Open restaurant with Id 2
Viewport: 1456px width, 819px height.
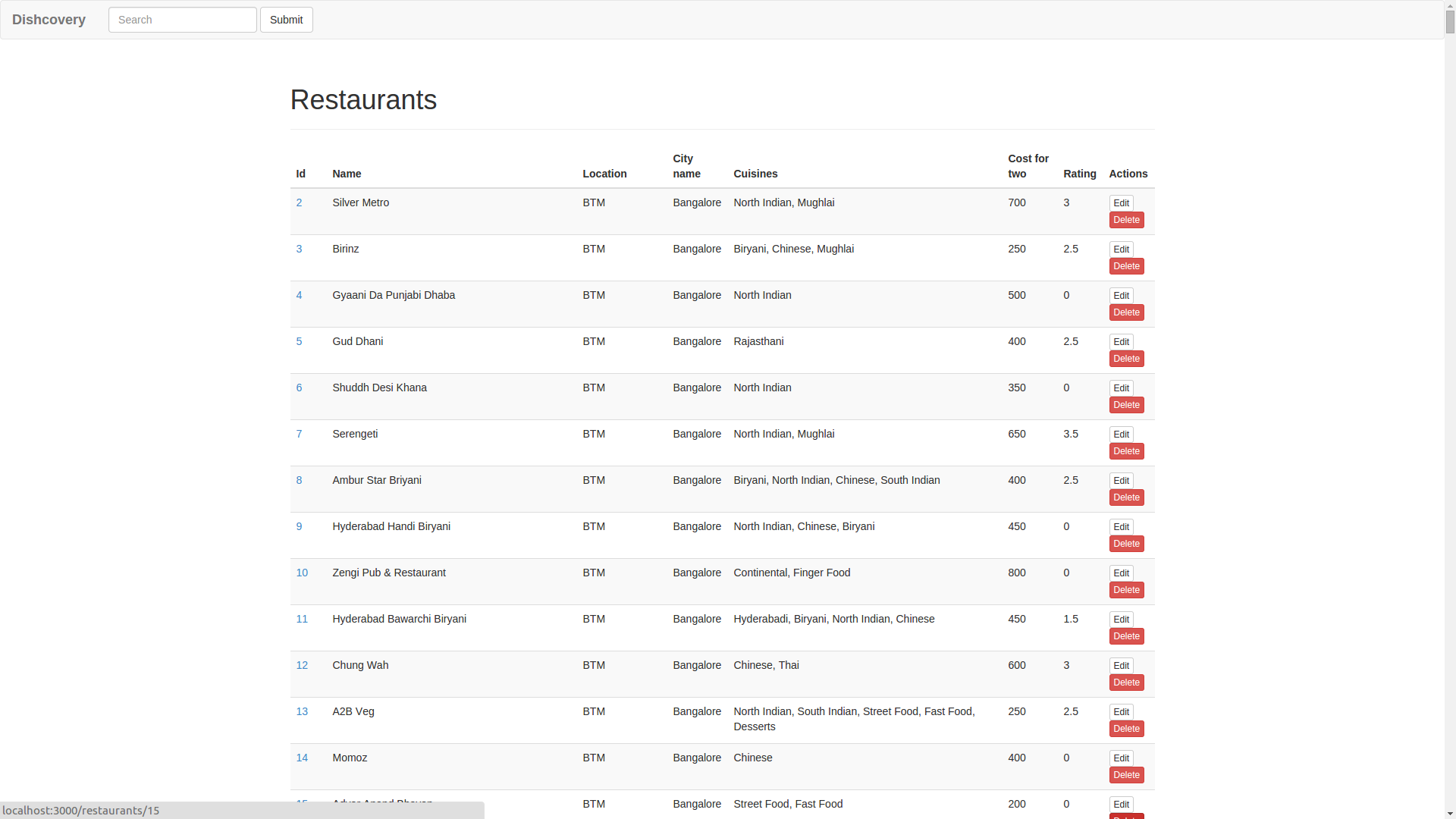(x=299, y=202)
